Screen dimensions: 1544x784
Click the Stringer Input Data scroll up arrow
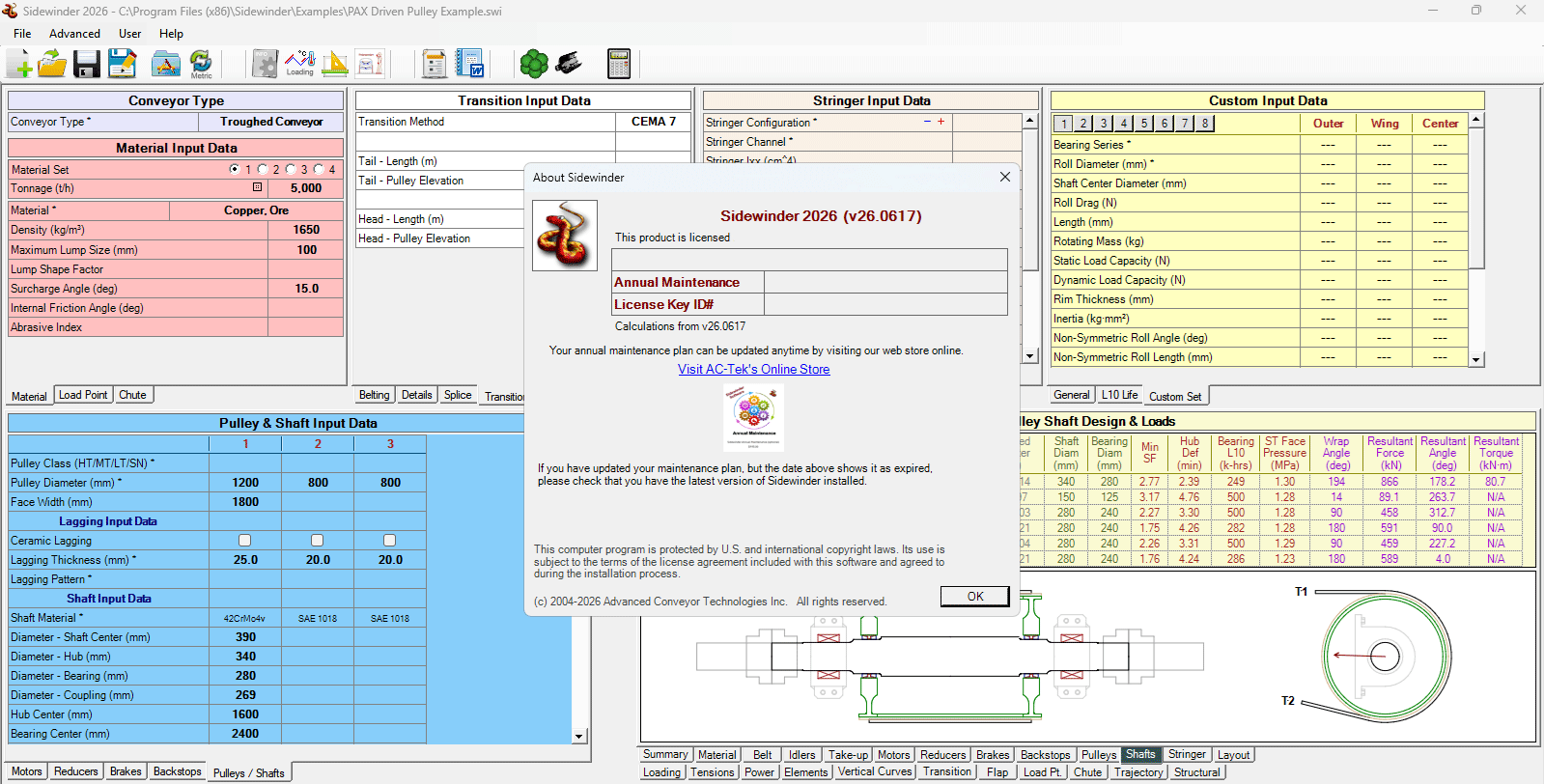click(1030, 121)
